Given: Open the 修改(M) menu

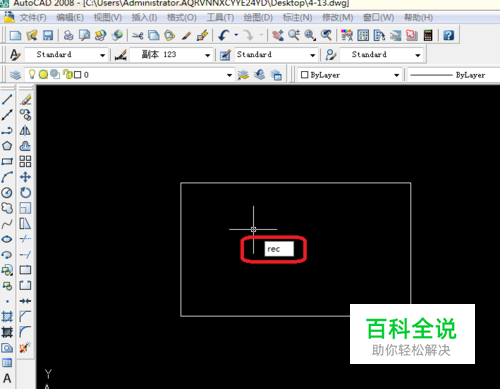Looking at the screenshot, I should (337, 17).
